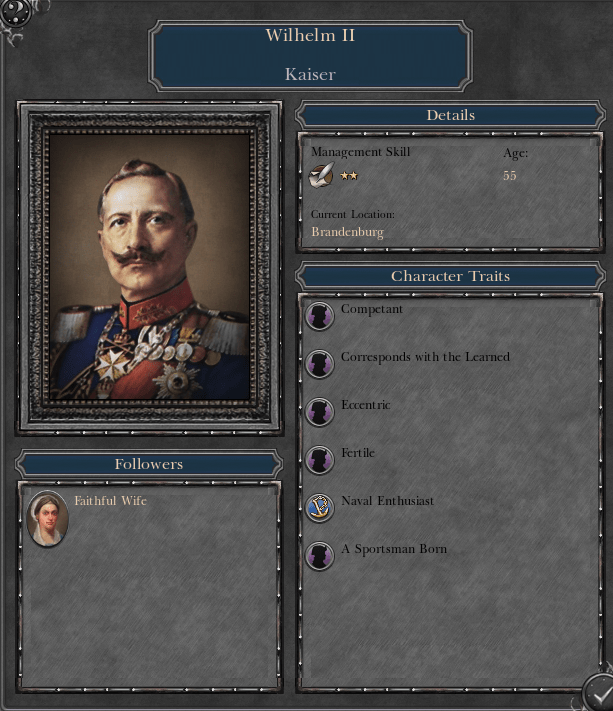
Task: Select the Brandenburg location link
Action: click(x=347, y=232)
